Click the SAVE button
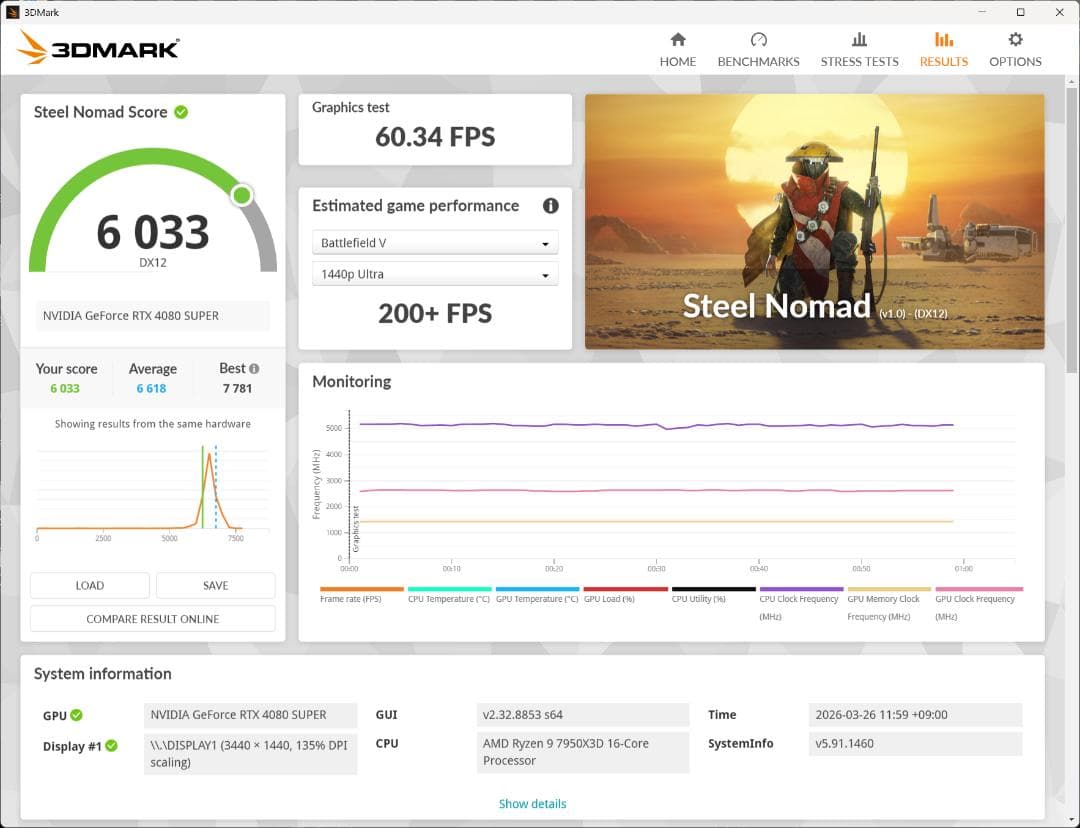The image size is (1080, 828). point(216,586)
